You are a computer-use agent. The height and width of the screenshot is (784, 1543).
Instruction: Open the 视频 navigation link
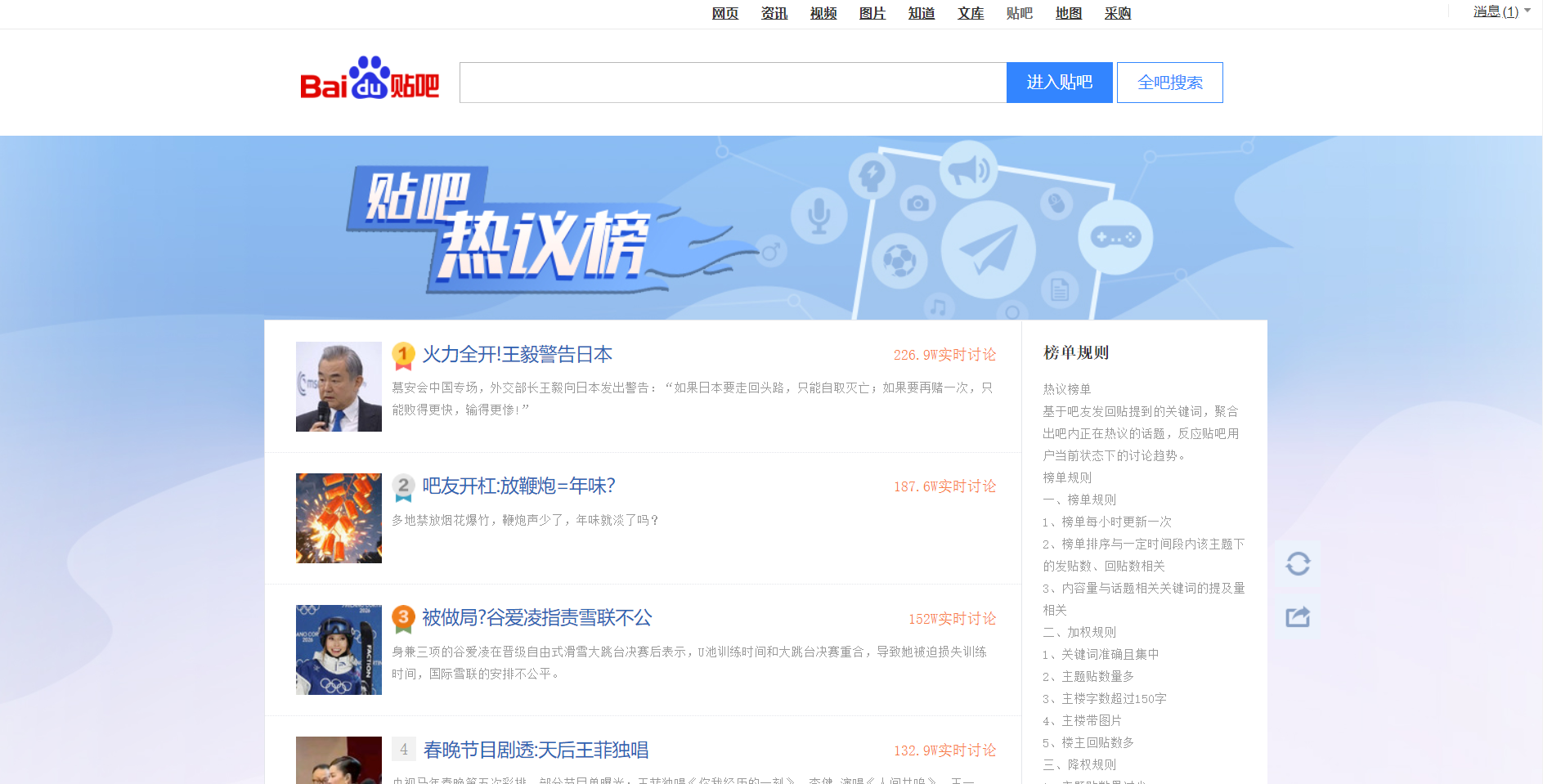[823, 13]
